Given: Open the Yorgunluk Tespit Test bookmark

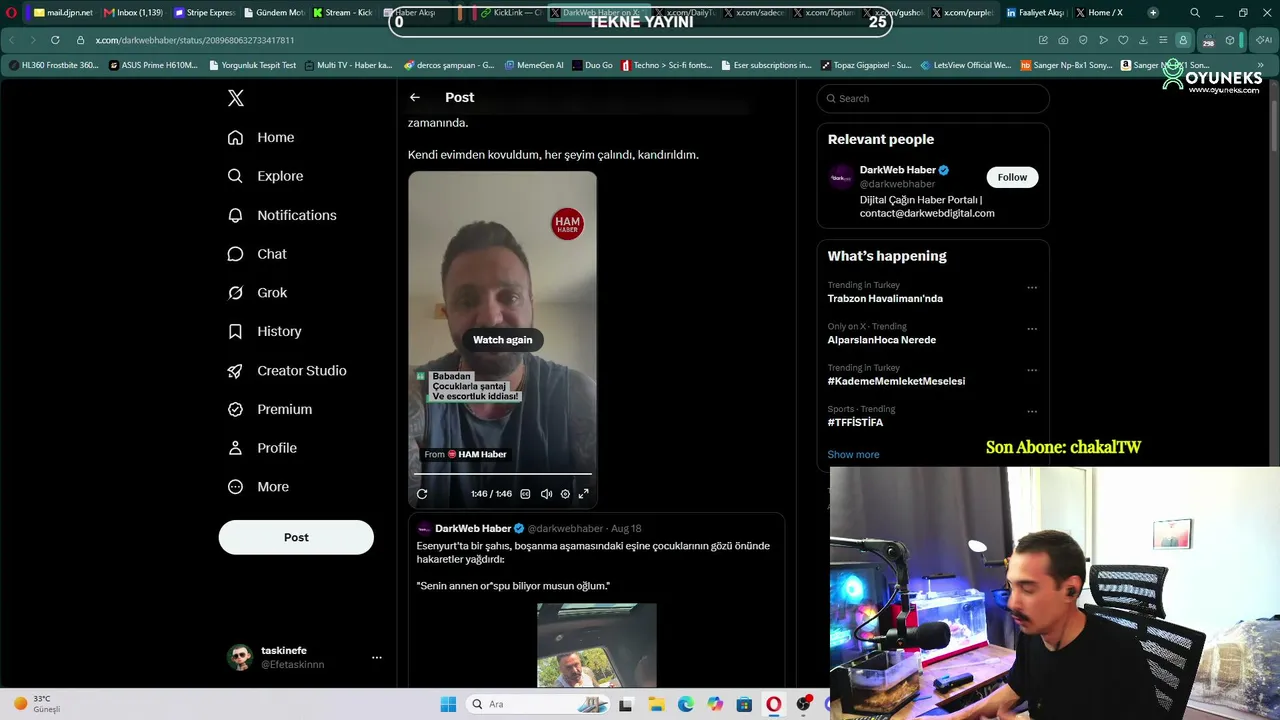Looking at the screenshot, I should [253, 65].
